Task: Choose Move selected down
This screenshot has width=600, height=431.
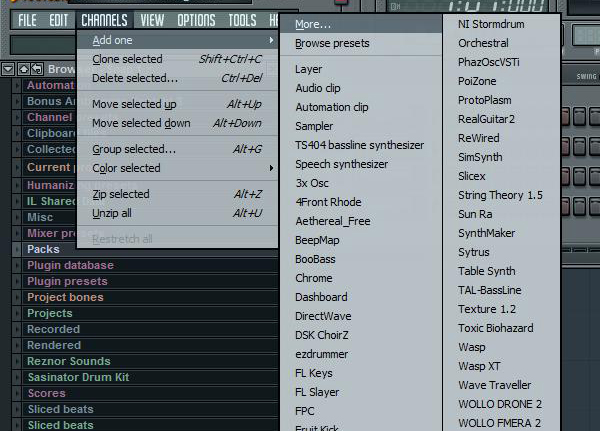Action: 178,123
